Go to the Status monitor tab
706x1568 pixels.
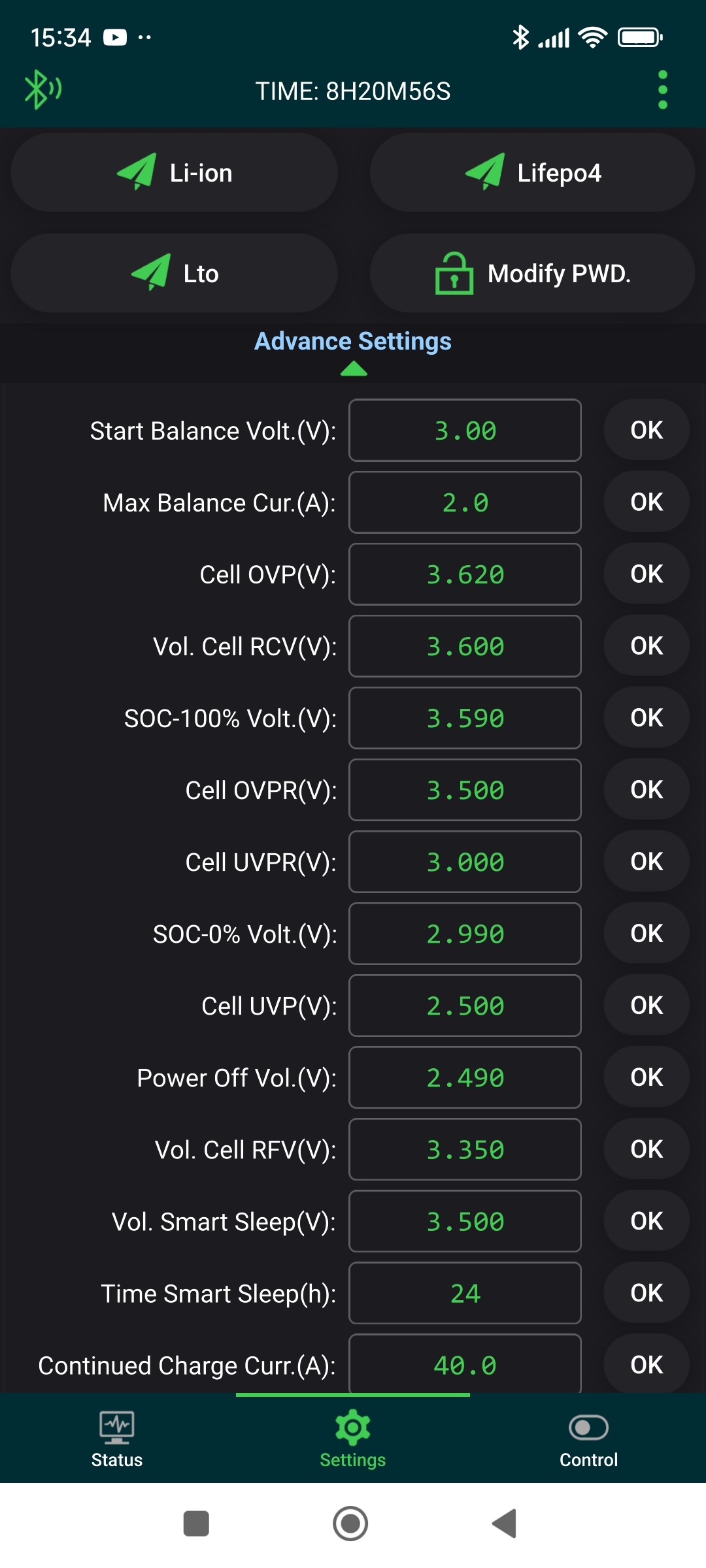(x=117, y=1439)
